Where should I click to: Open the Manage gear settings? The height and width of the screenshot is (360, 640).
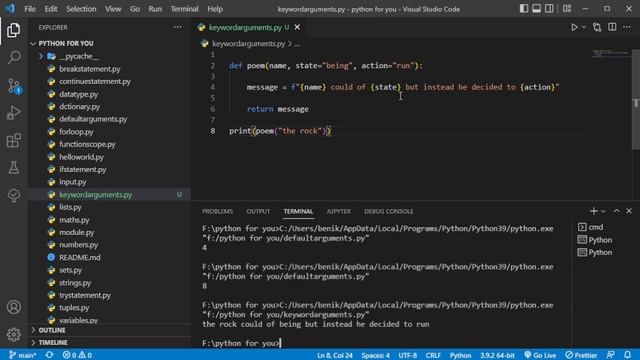13,334
